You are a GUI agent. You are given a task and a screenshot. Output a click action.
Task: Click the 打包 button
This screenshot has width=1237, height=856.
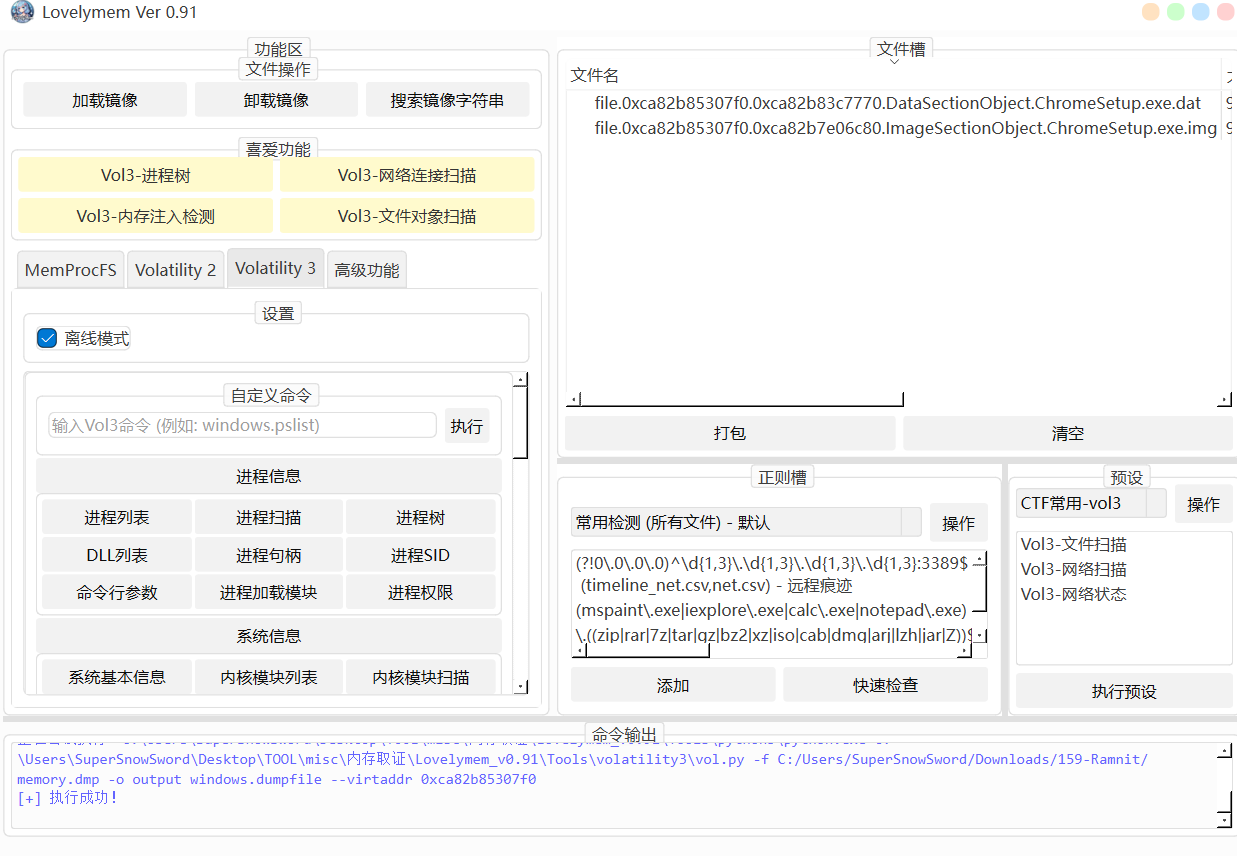click(730, 433)
